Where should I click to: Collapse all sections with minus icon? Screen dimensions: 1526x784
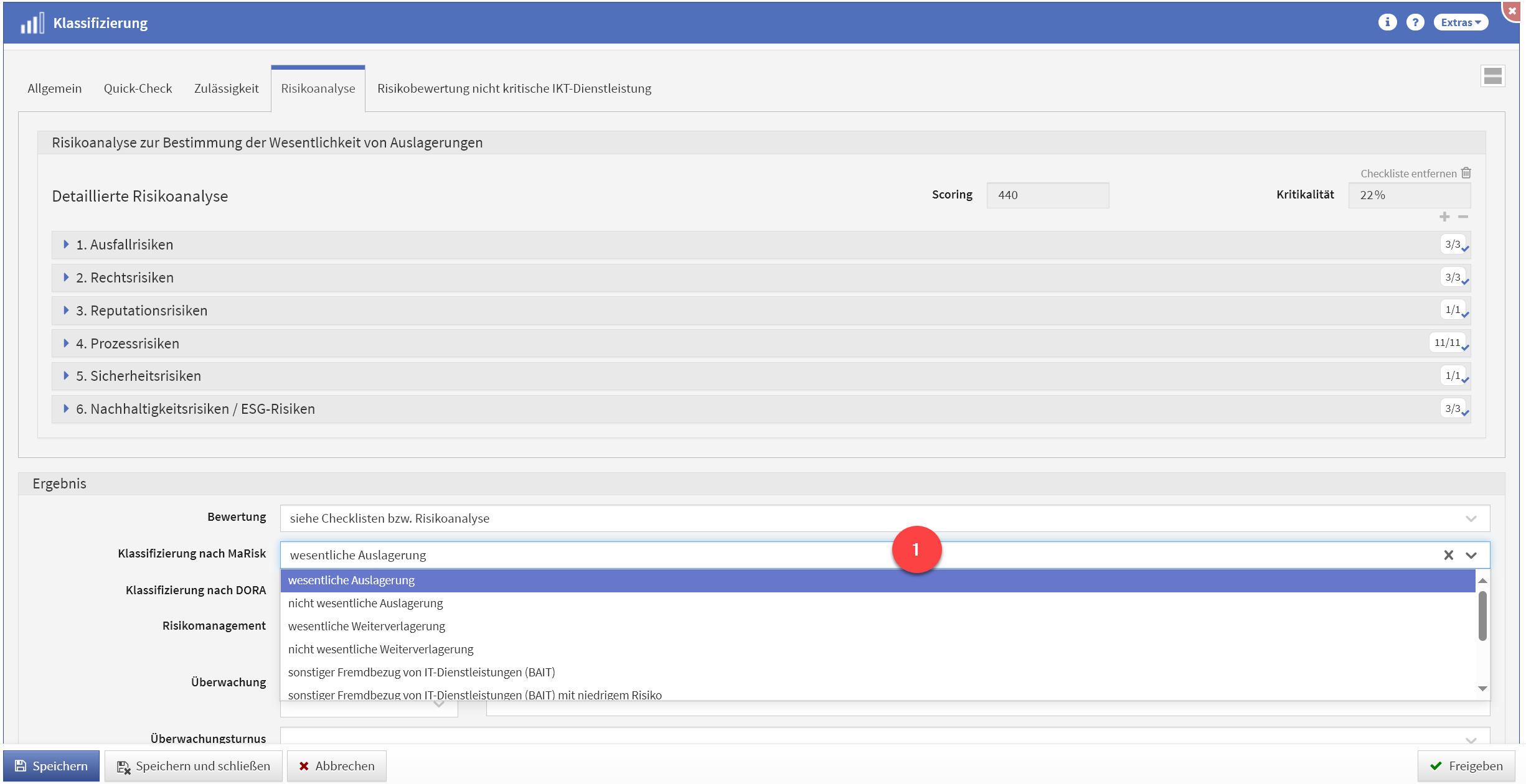pos(1463,217)
